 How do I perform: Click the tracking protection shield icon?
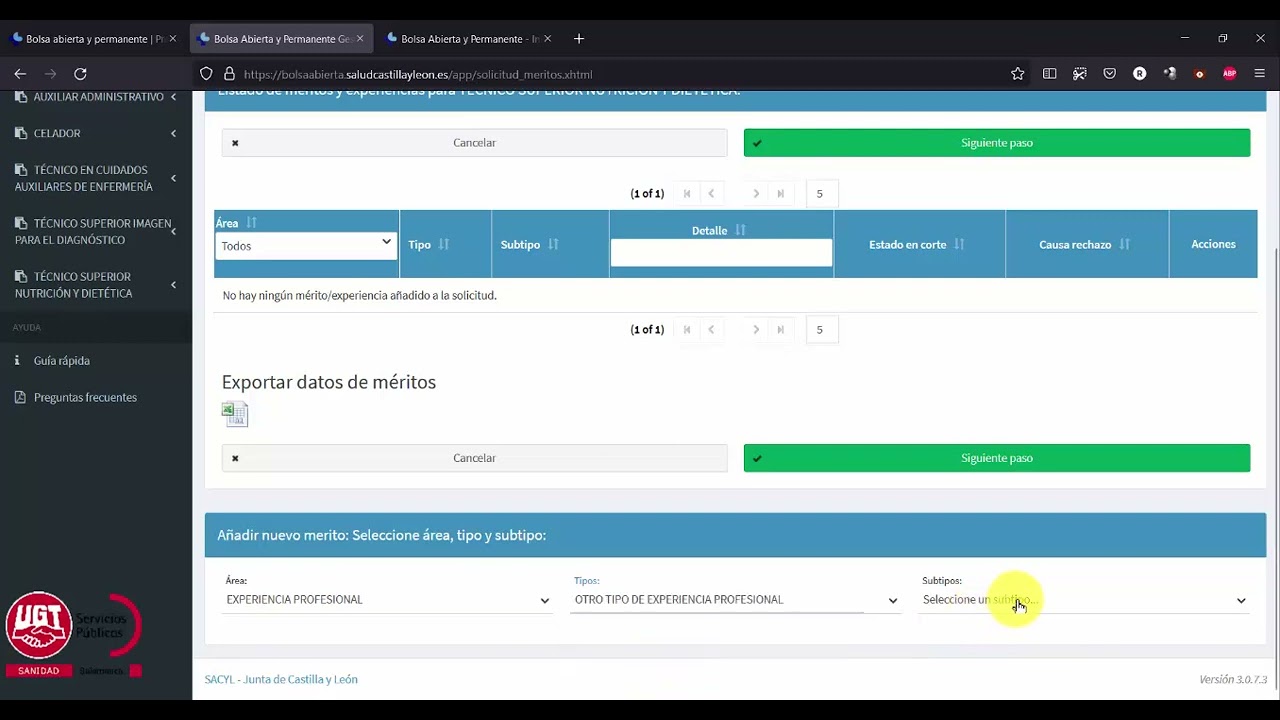click(206, 74)
